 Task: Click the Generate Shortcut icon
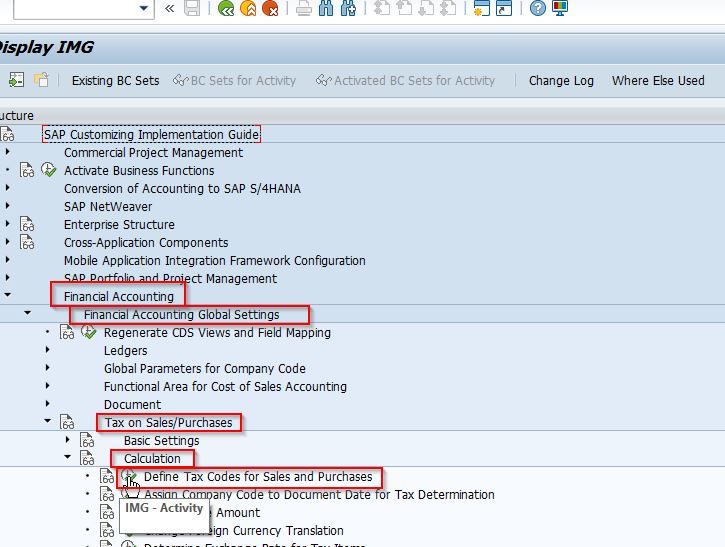click(x=504, y=8)
